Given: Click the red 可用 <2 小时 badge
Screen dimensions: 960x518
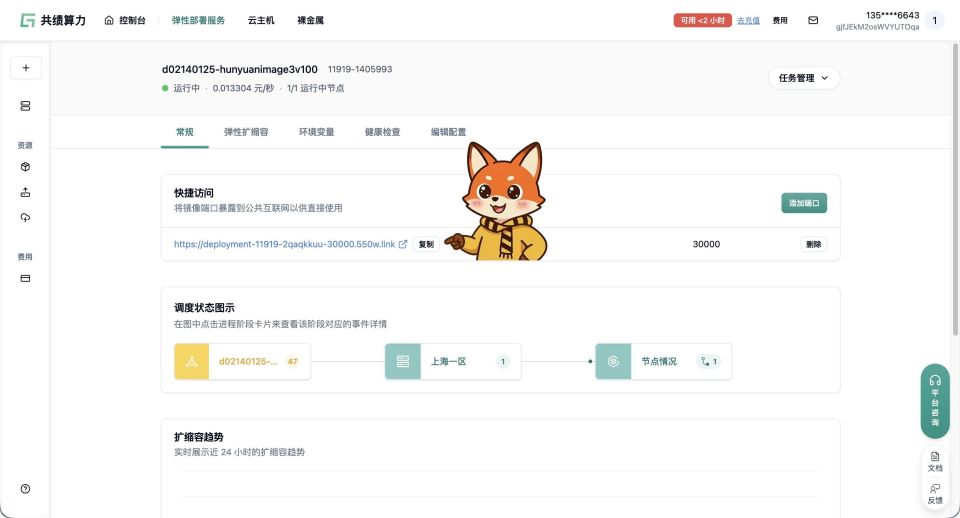Looking at the screenshot, I should [x=702, y=20].
